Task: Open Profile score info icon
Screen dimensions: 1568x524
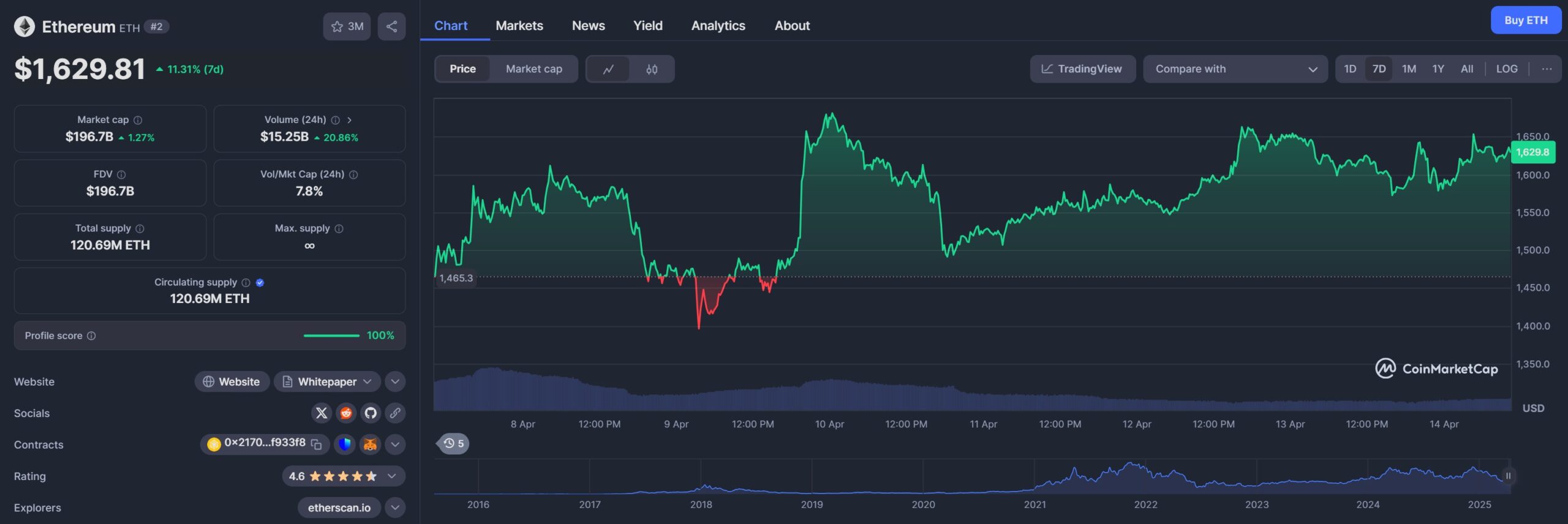Action: pos(91,335)
